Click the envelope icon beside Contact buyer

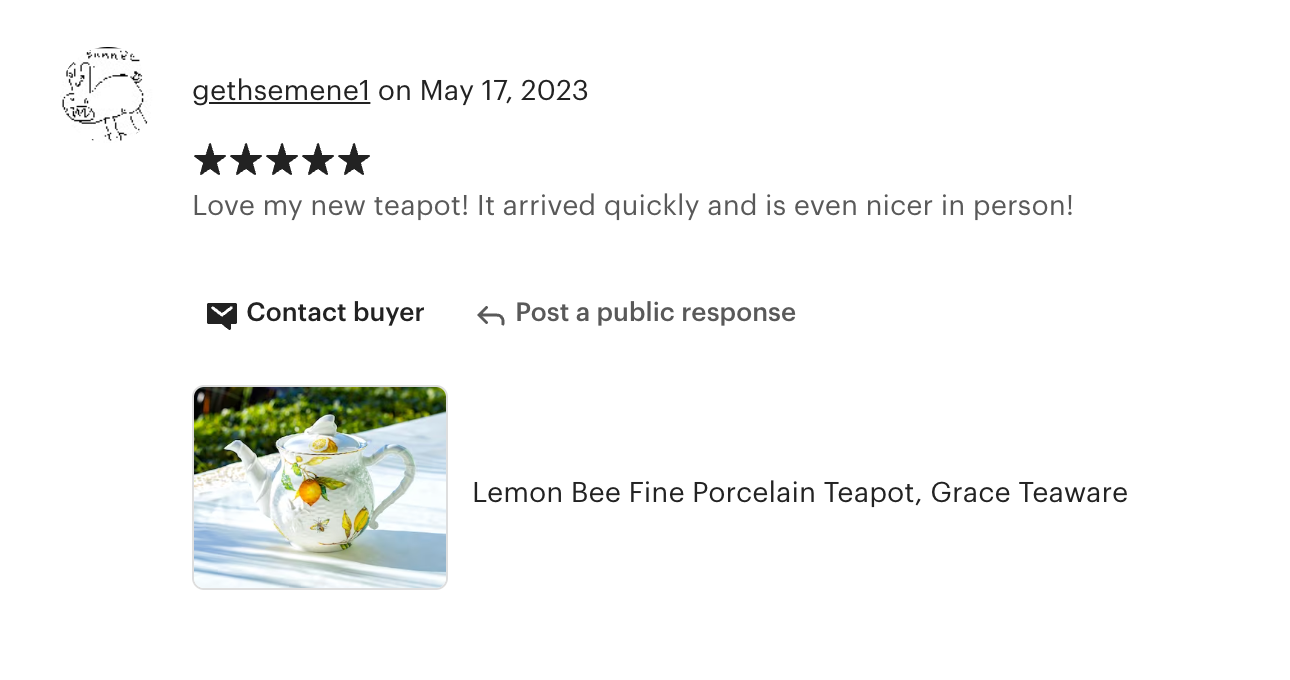point(221,315)
